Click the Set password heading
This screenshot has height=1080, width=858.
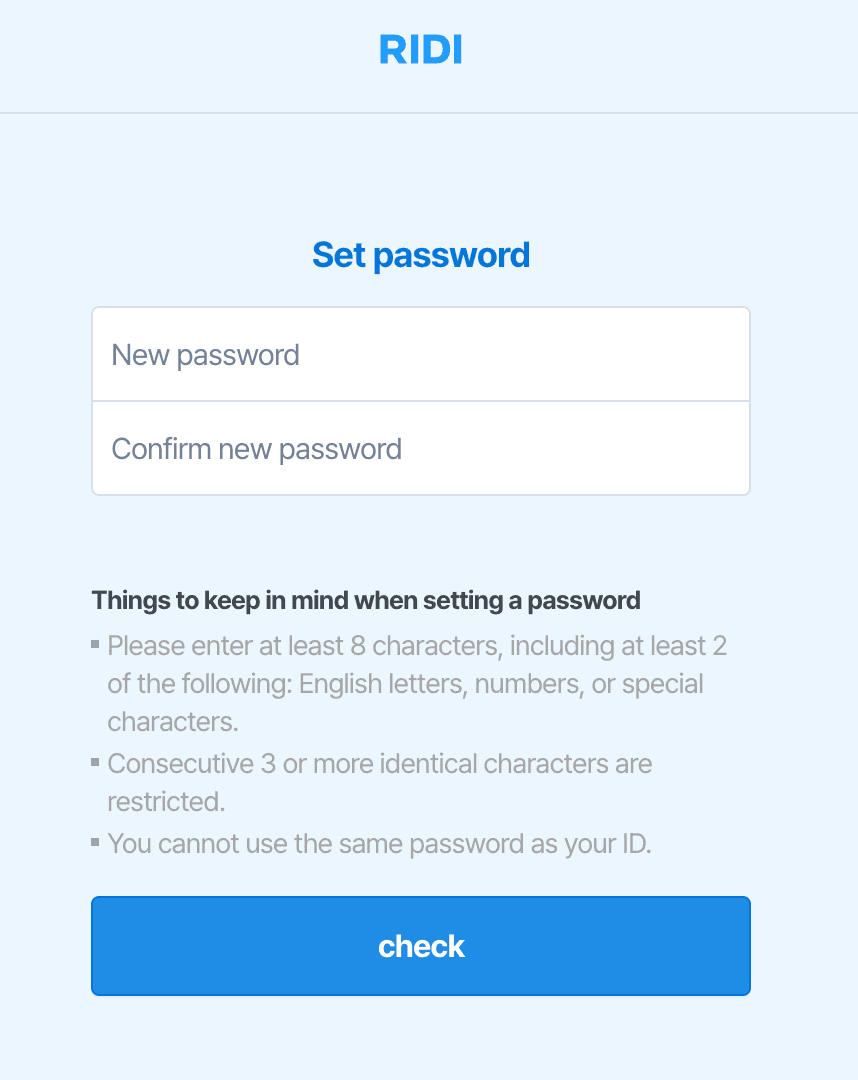tap(421, 255)
